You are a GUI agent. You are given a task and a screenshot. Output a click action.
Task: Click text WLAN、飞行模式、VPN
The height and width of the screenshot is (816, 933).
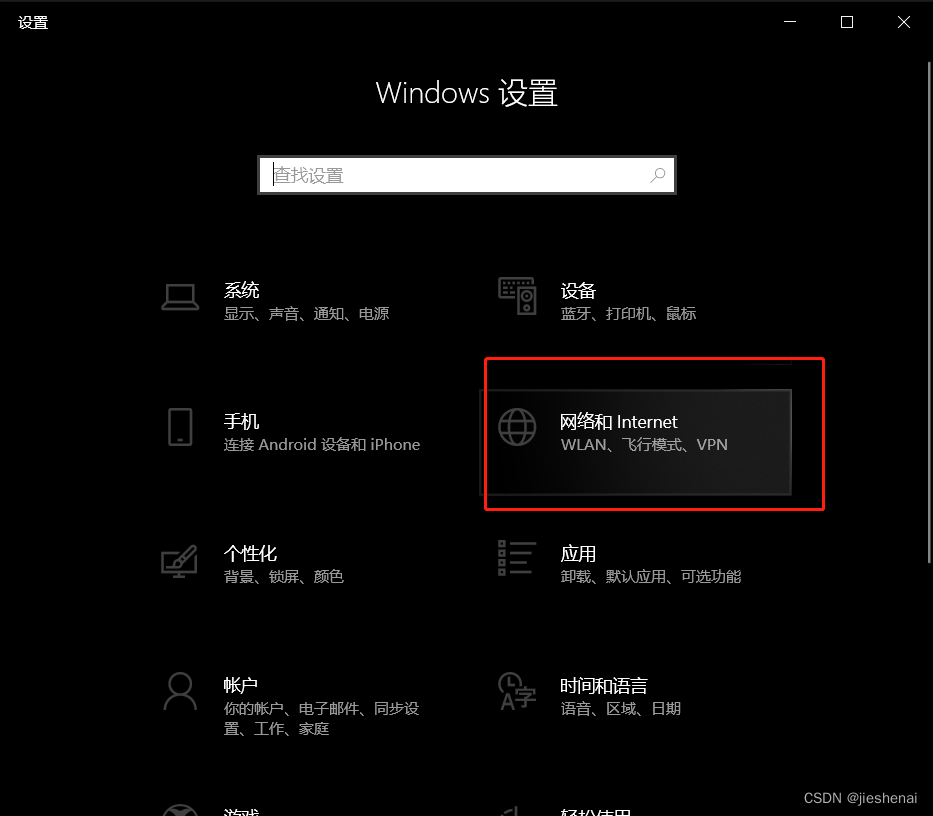coord(644,445)
